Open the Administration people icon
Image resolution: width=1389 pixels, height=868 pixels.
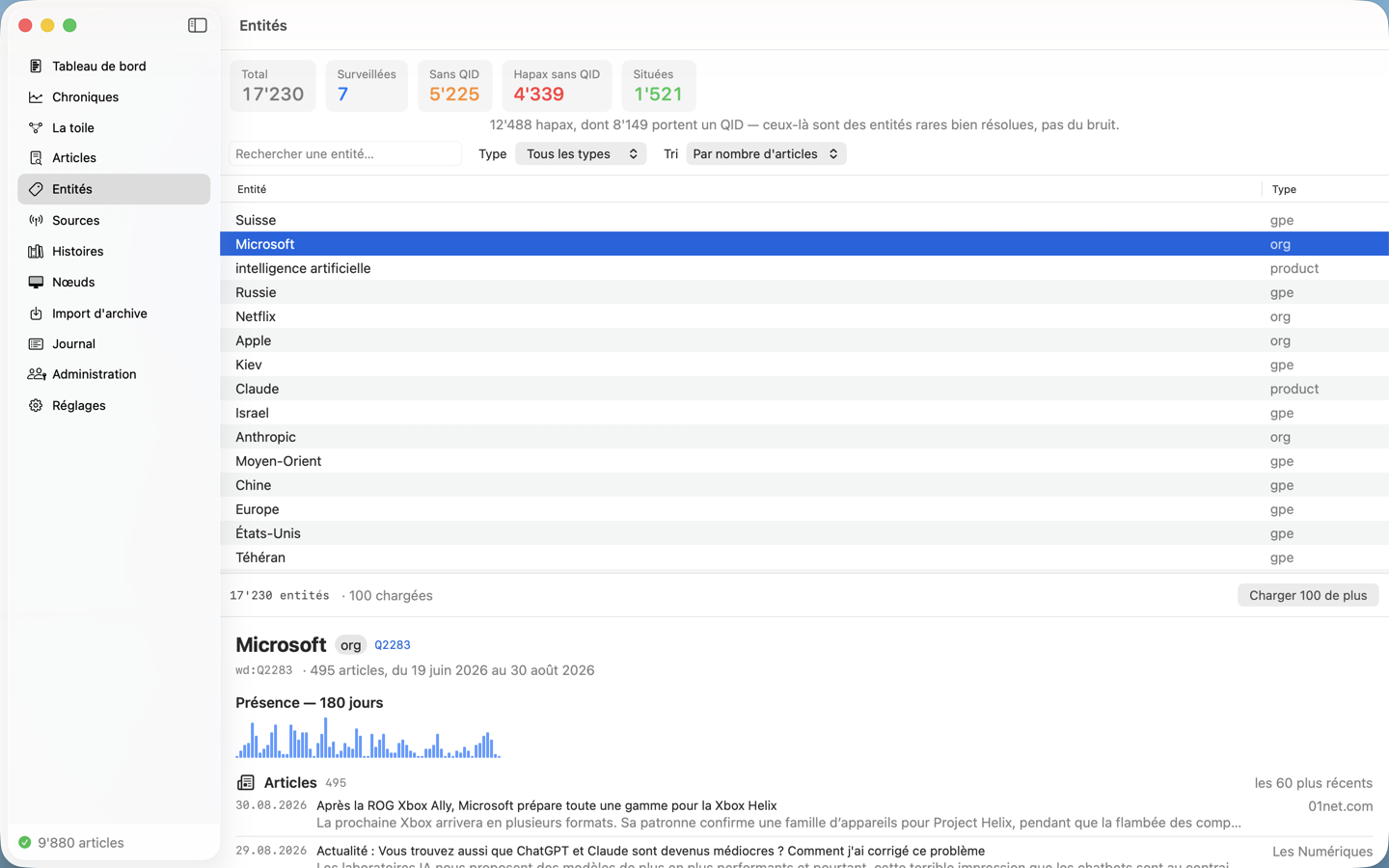37,374
